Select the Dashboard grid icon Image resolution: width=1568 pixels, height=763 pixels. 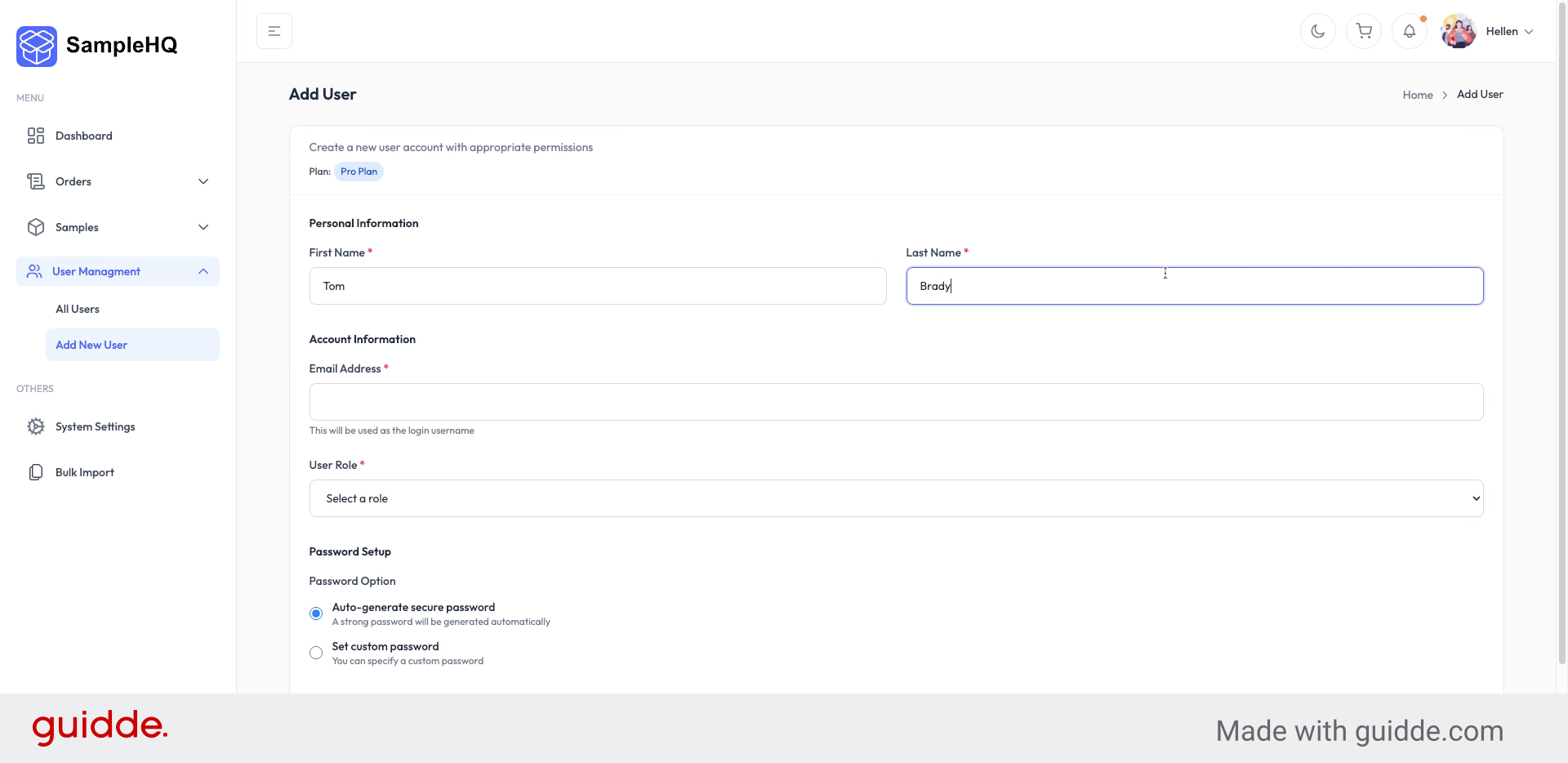36,136
